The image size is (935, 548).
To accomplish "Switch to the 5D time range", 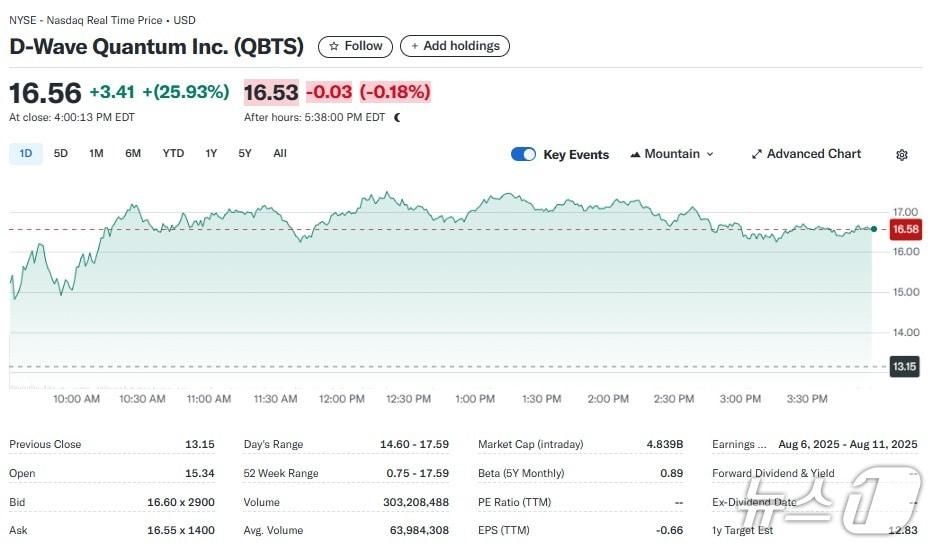I will click(x=61, y=153).
